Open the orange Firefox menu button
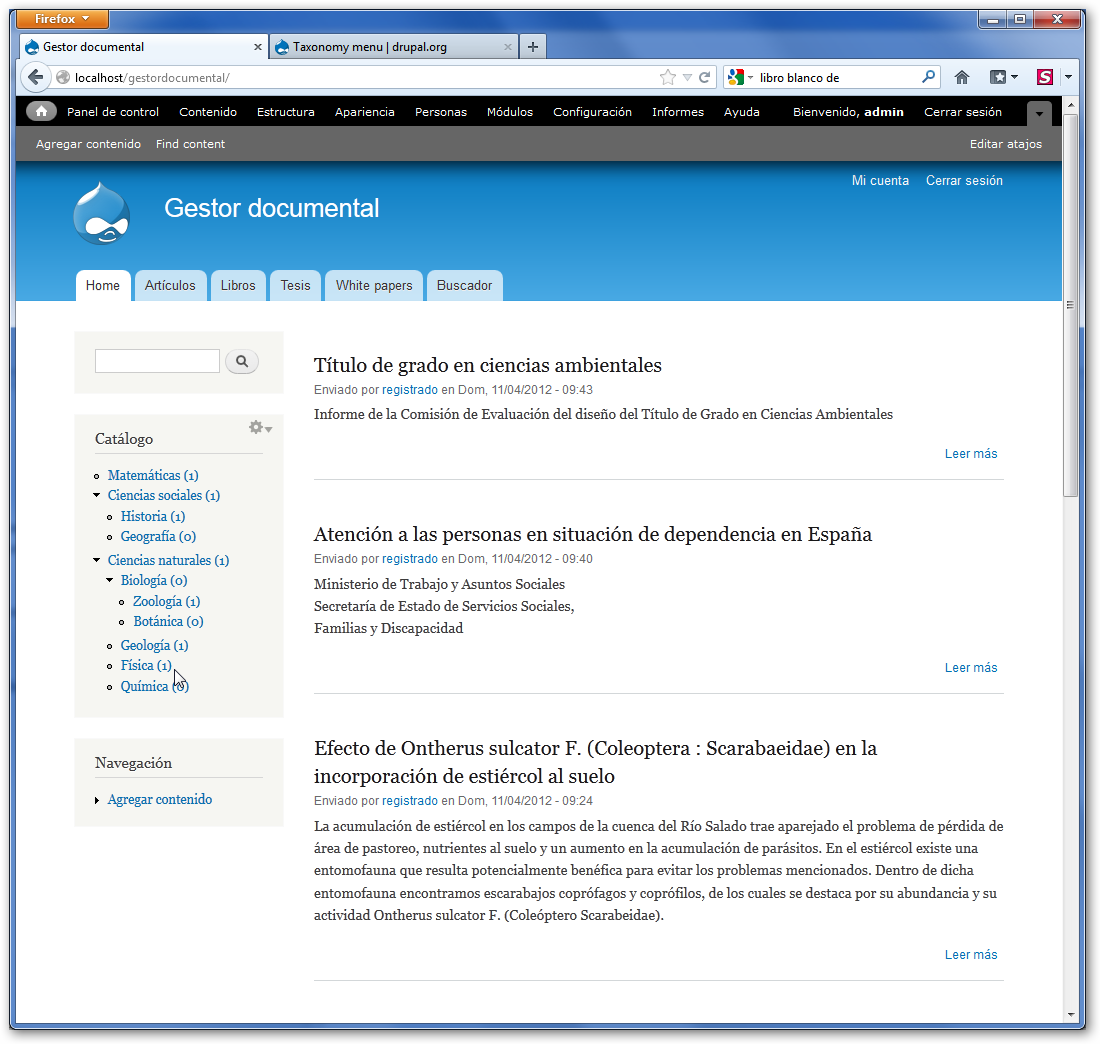 pos(64,19)
